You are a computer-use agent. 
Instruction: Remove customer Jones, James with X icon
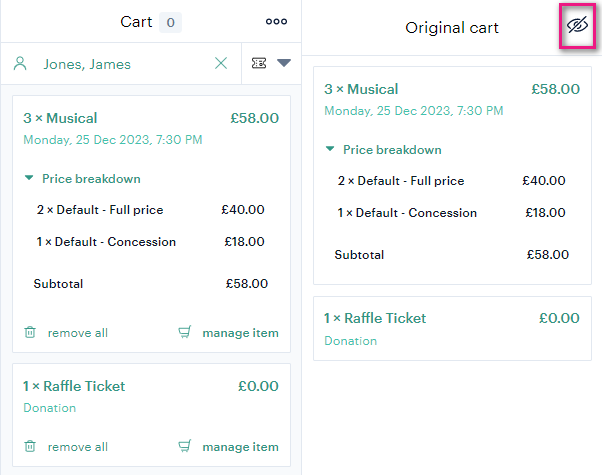221,63
